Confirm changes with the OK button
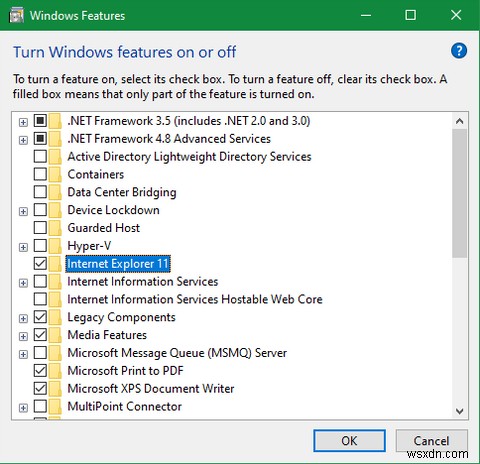The width and height of the screenshot is (480, 464). (x=349, y=441)
